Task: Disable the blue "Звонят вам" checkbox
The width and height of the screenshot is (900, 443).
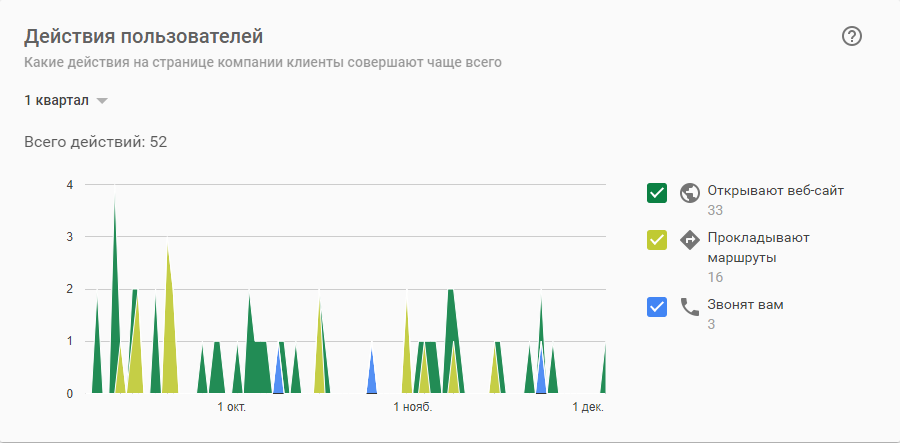Action: pyautogui.click(x=657, y=307)
